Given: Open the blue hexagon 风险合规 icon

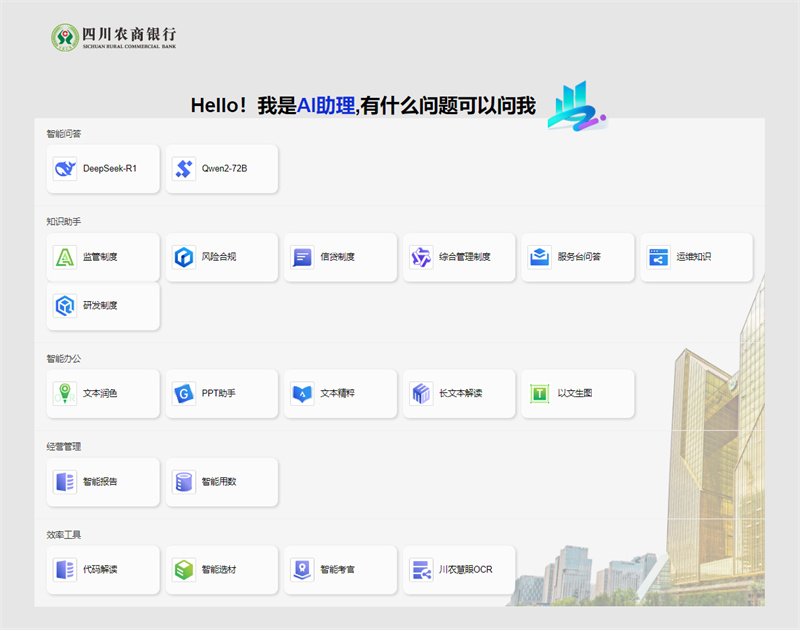Looking at the screenshot, I should pyautogui.click(x=184, y=257).
